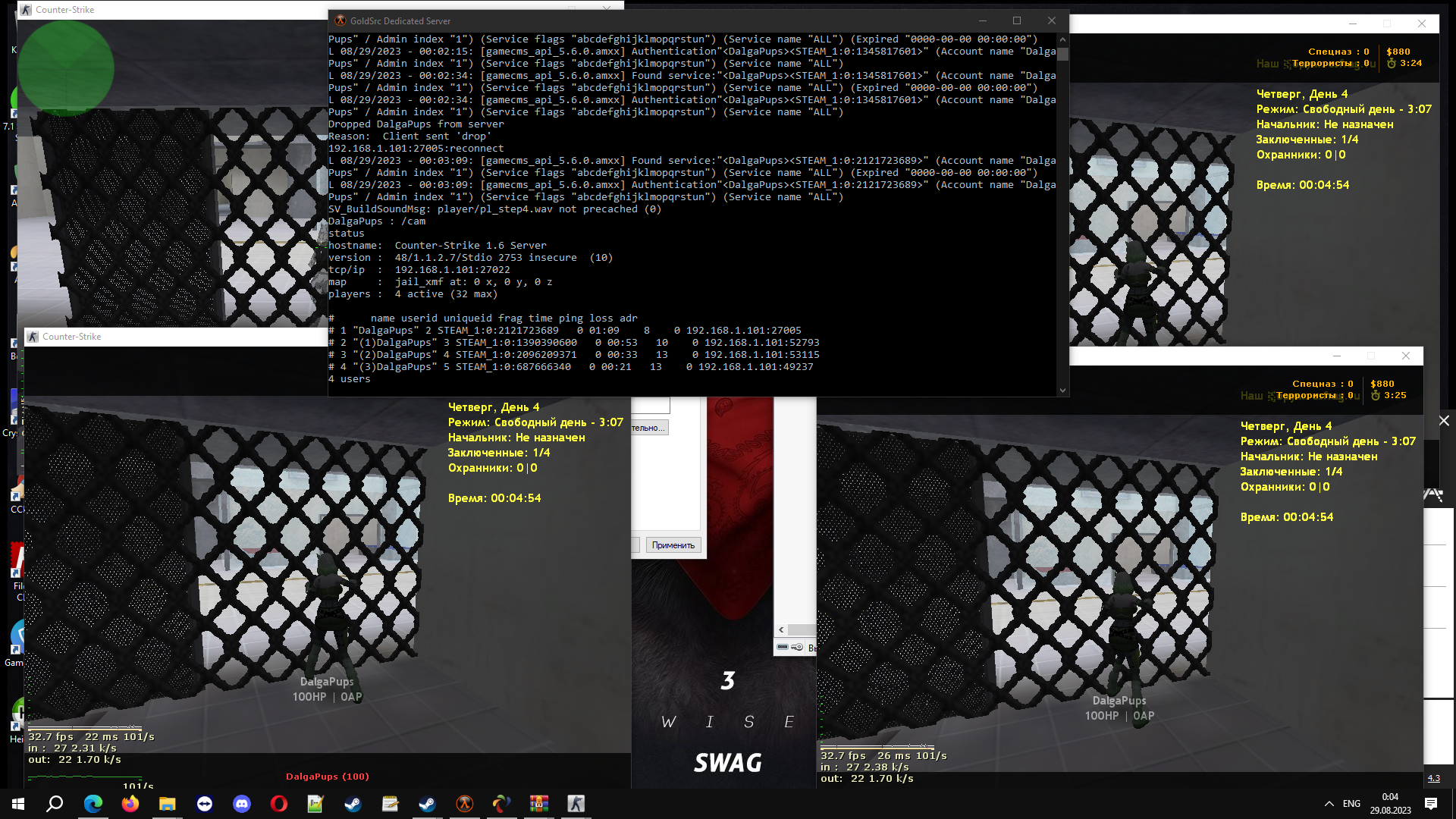Open the Windows Start menu
Image resolution: width=1456 pixels, height=819 pixels.
point(18,804)
